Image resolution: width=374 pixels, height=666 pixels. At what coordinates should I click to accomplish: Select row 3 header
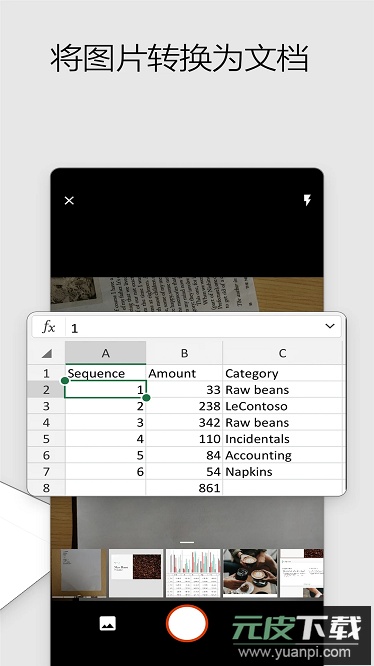tap(46, 406)
